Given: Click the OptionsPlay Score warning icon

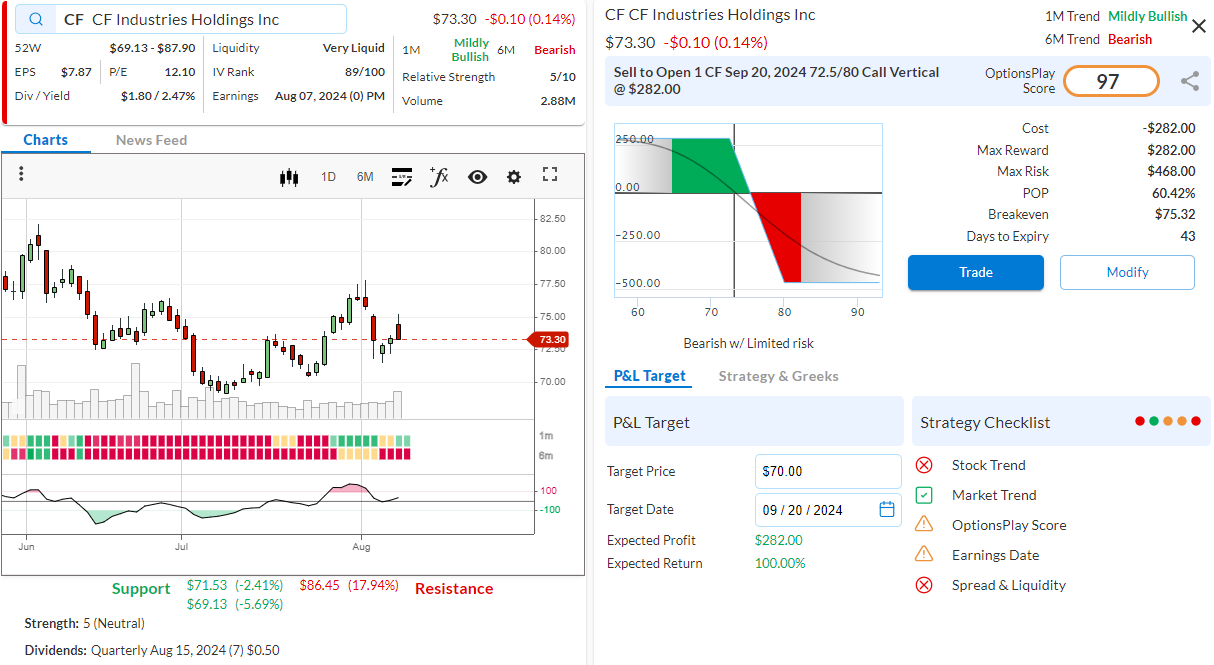Looking at the screenshot, I should pyautogui.click(x=924, y=524).
